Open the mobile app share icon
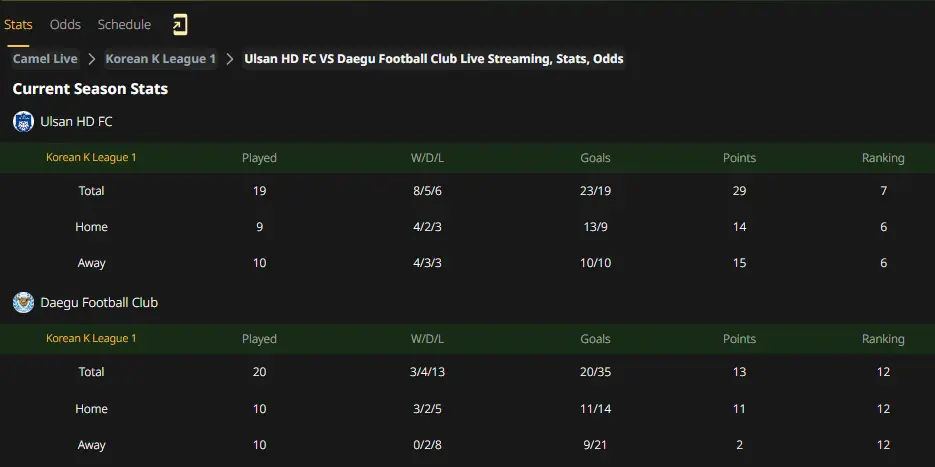Screen dimensions: 935x467 (180, 24)
